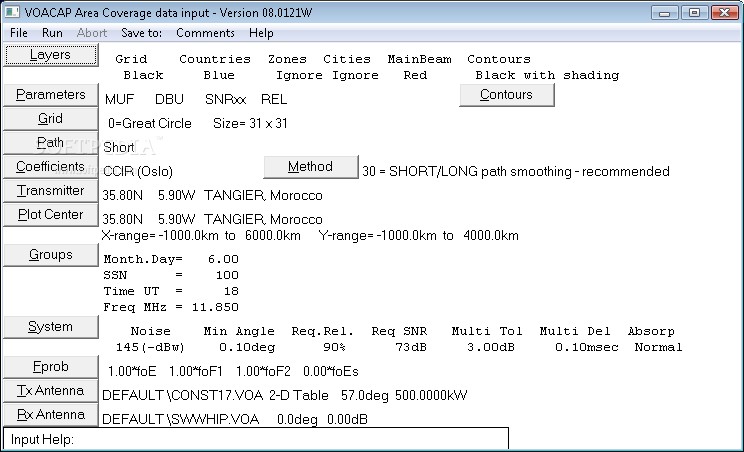Image resolution: width=744 pixels, height=452 pixels.
Task: Click the Plot Center's TANGIER, Morocco entry
Action: click(x=263, y=220)
